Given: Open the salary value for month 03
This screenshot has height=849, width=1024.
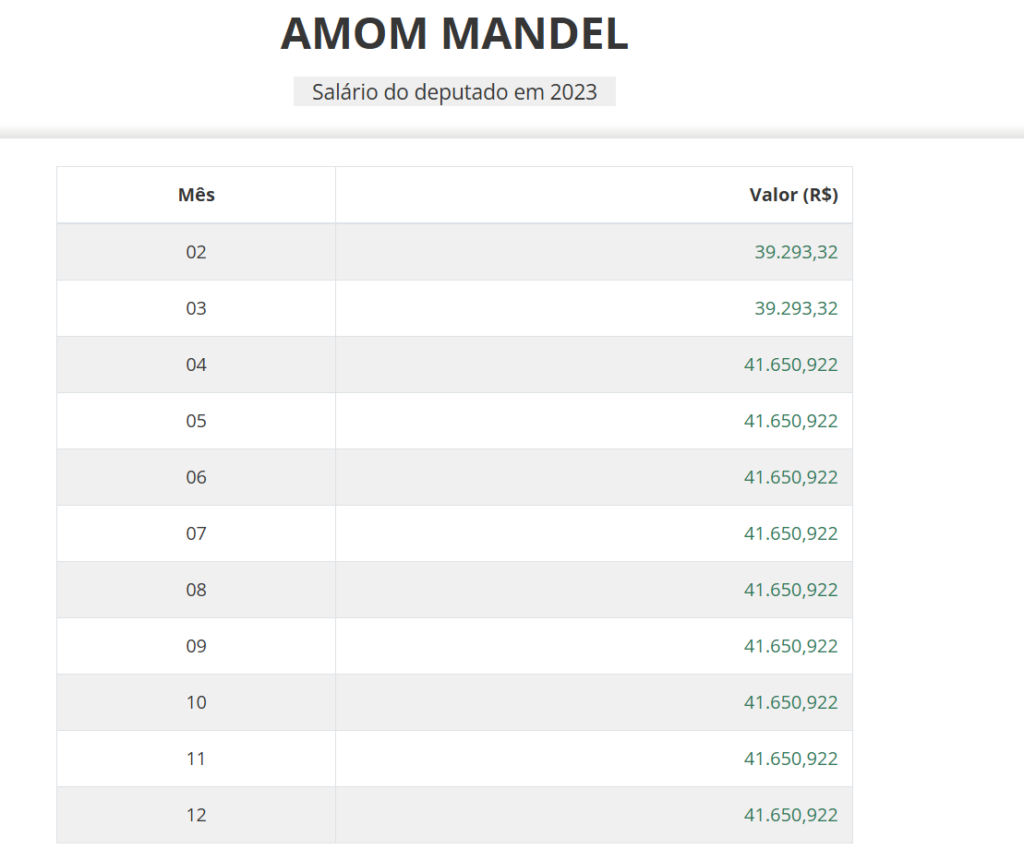Looking at the screenshot, I should [x=796, y=308].
